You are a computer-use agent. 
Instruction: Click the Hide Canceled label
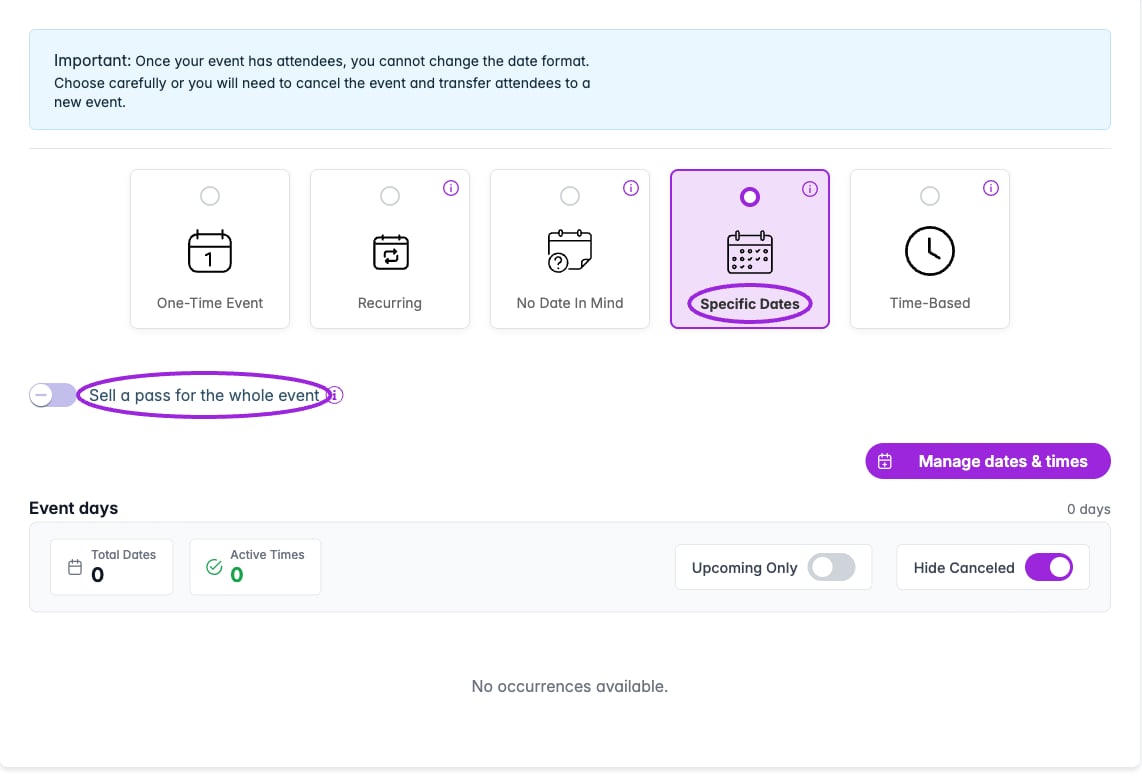pyautogui.click(x=964, y=568)
